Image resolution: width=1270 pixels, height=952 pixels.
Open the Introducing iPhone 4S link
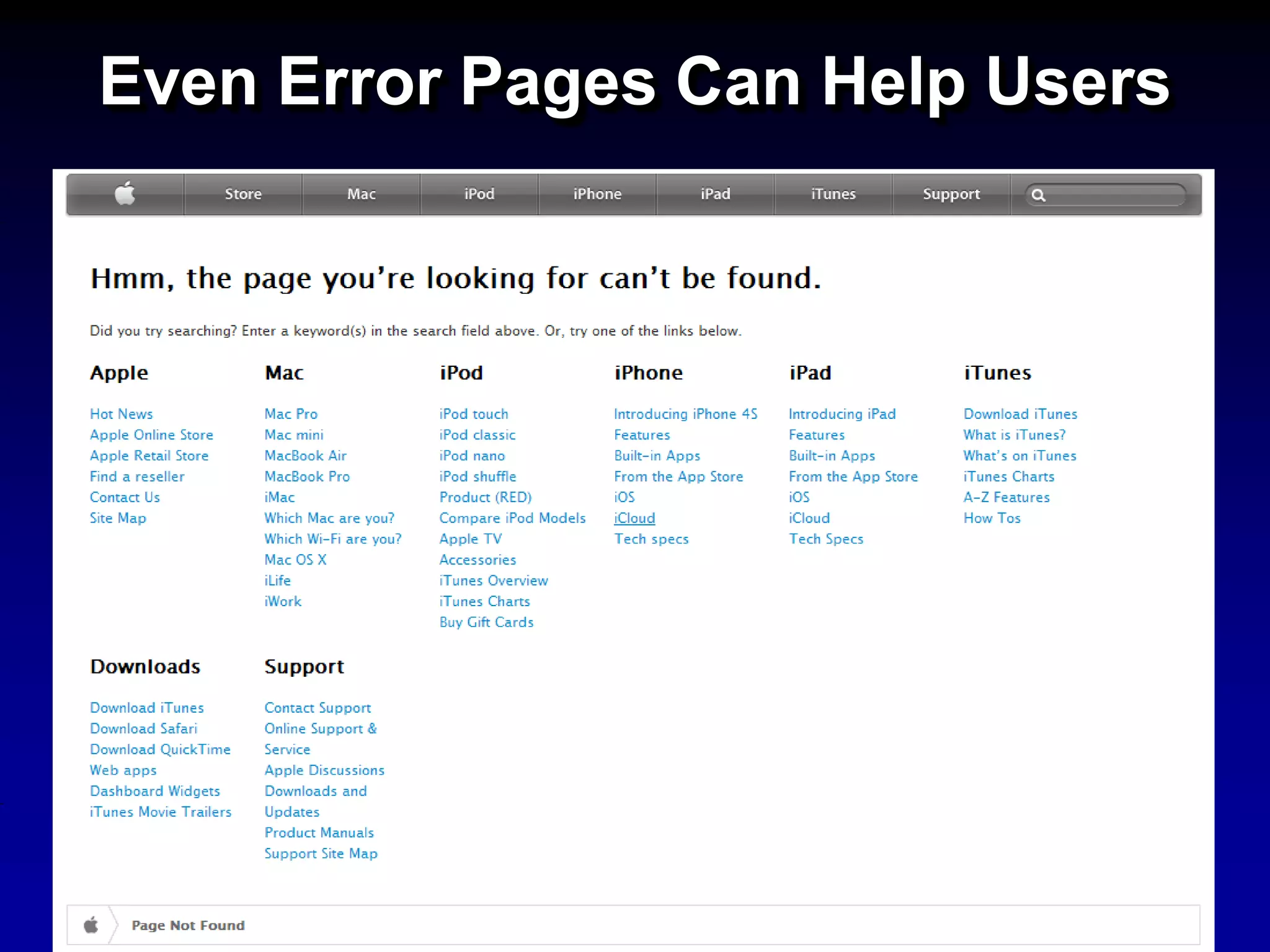pyautogui.click(x=686, y=414)
